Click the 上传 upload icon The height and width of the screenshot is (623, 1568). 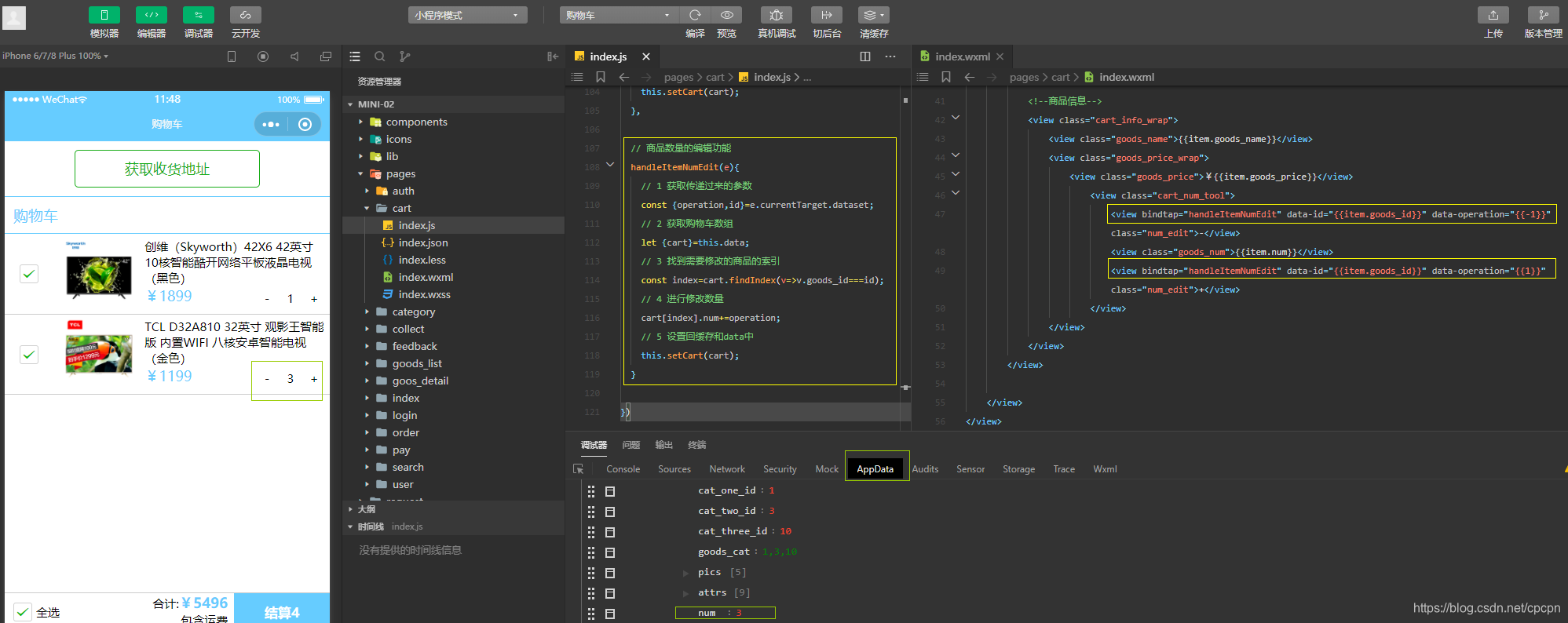1493,15
